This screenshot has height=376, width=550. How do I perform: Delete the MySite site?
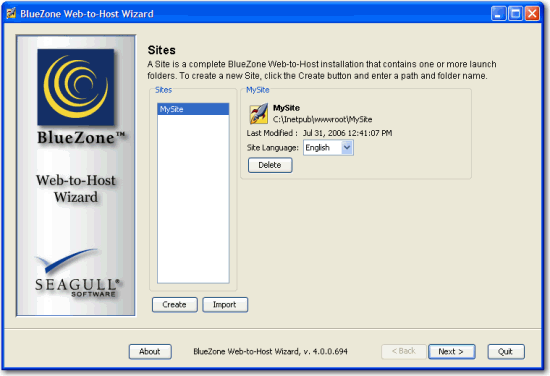[270, 165]
